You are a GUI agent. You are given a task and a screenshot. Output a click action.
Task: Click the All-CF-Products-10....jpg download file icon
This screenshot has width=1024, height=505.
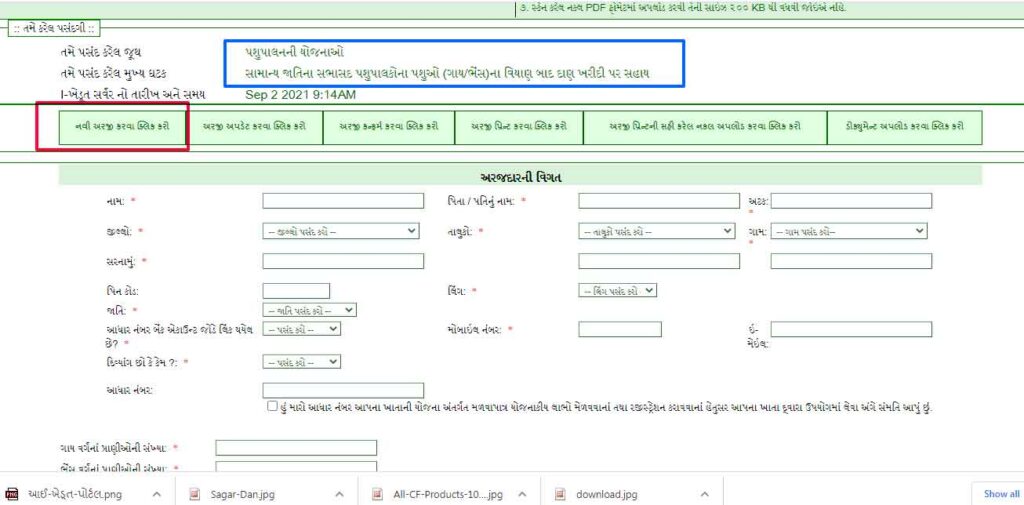click(x=377, y=494)
